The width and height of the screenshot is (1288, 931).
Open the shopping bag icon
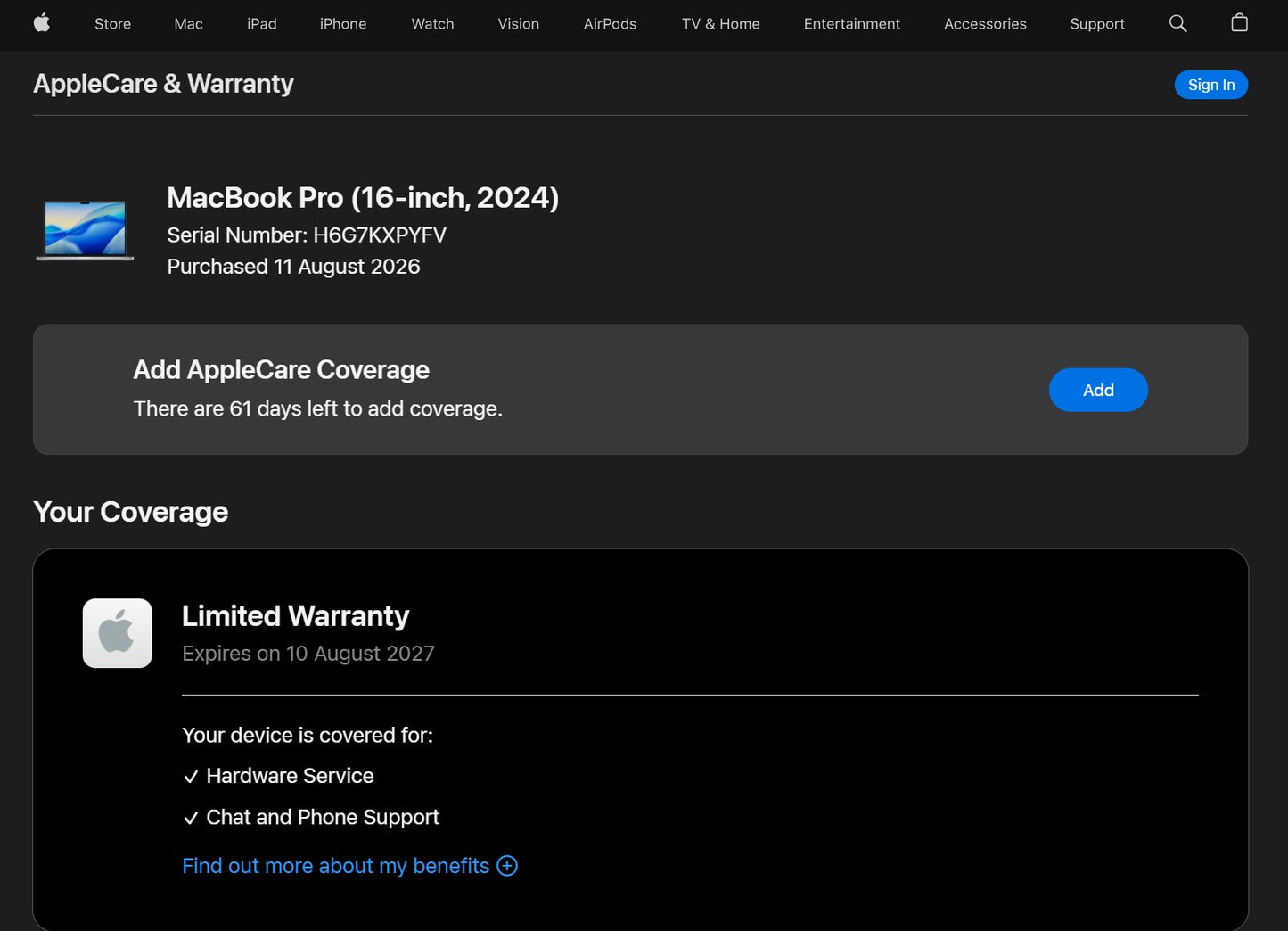point(1239,23)
